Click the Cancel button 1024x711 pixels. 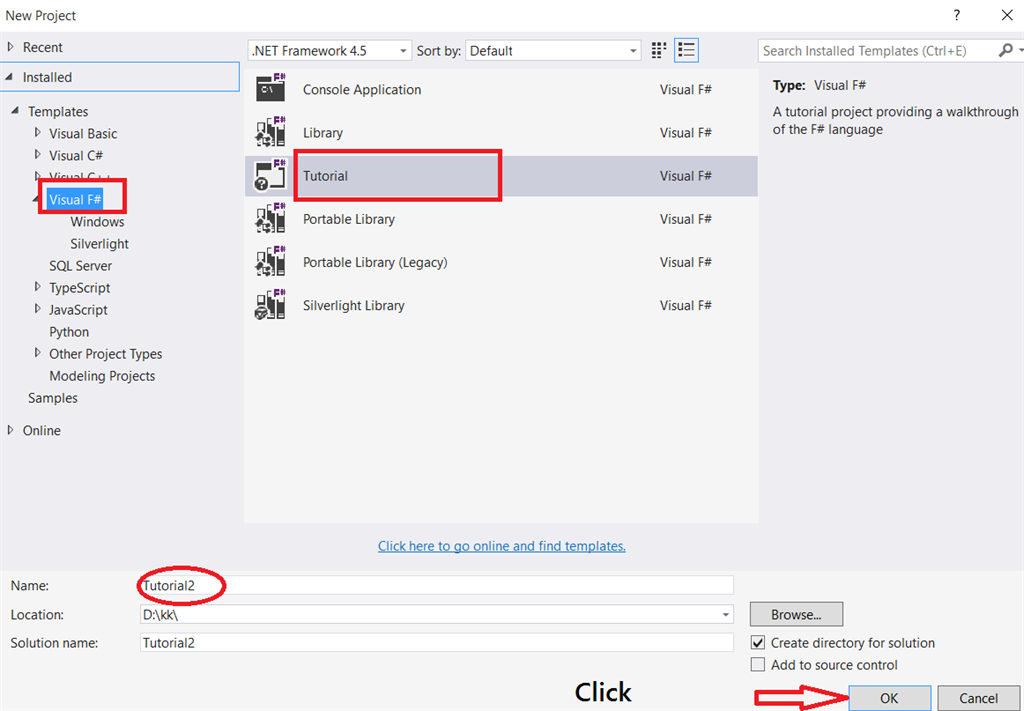(x=978, y=698)
